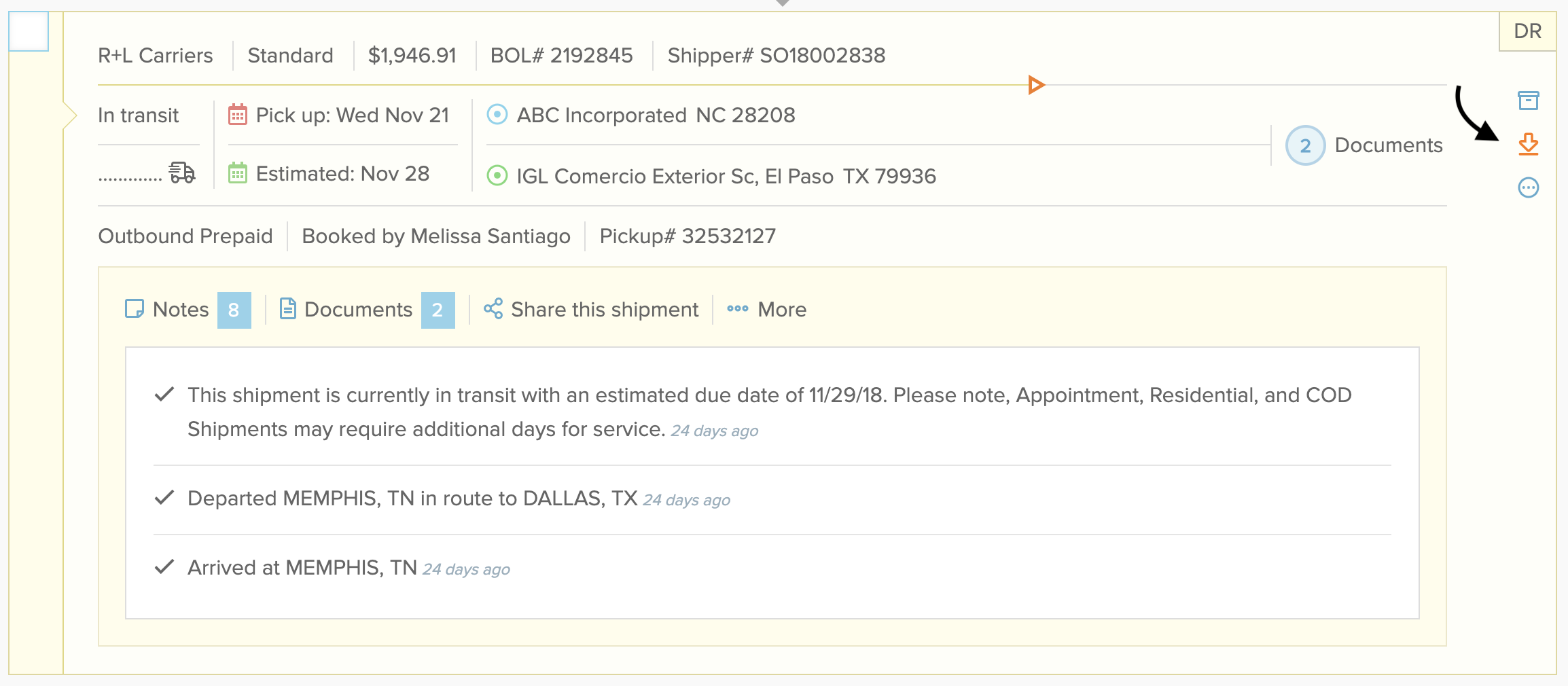The width and height of the screenshot is (1568, 686).
Task: Click the green estimated date calendar icon
Action: click(237, 173)
